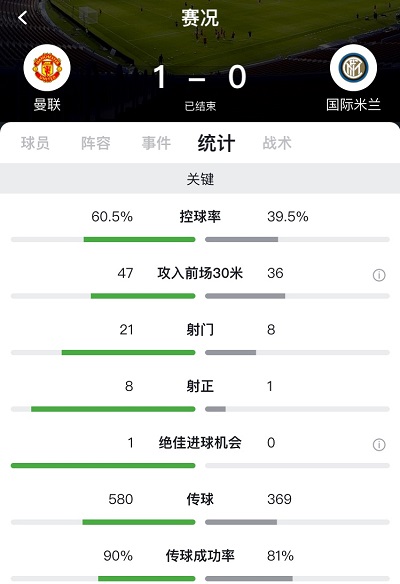The width and height of the screenshot is (400, 584).
Task: Tap the 曼联 team name
Action: click(47, 105)
